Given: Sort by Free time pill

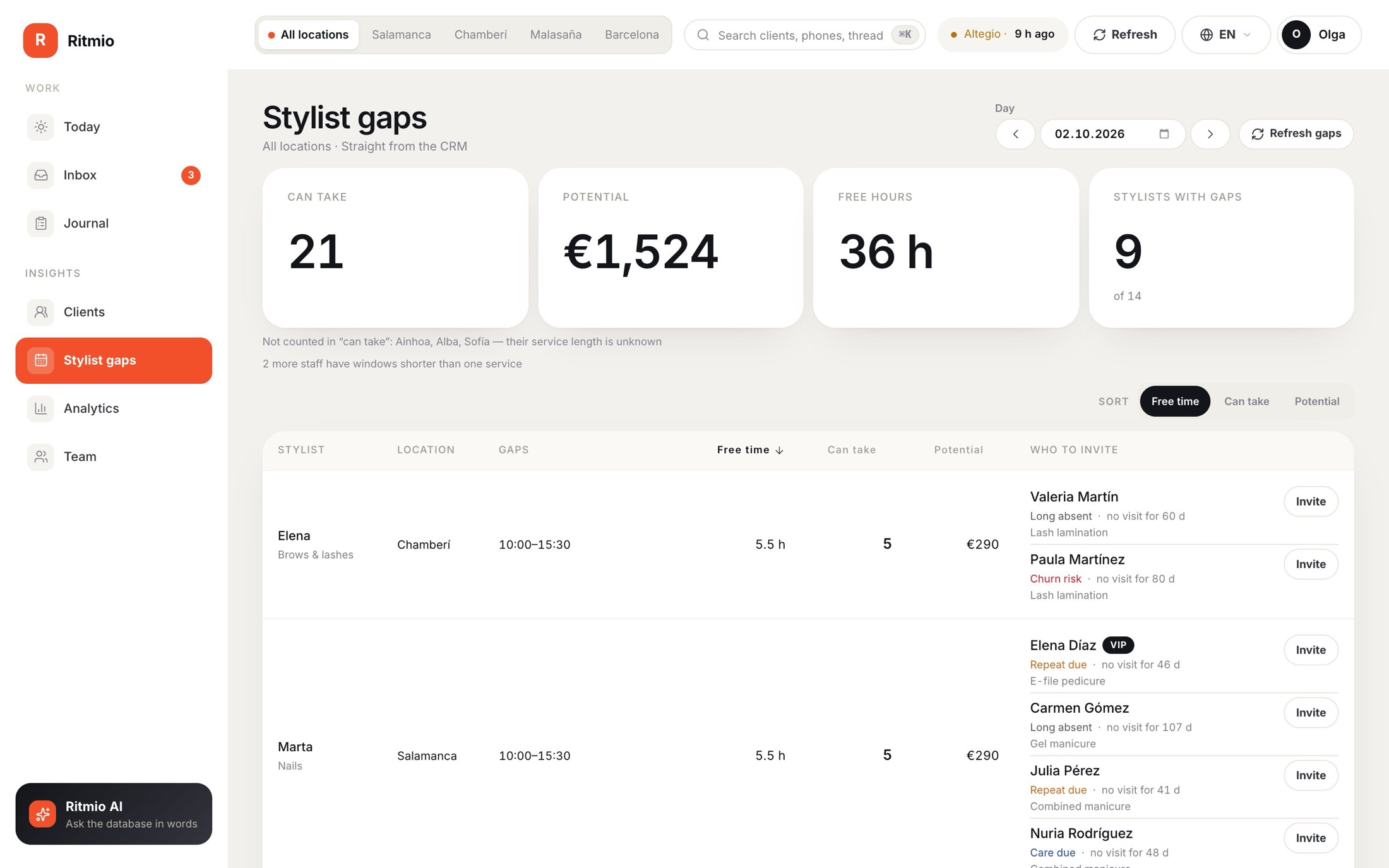Looking at the screenshot, I should [1174, 401].
